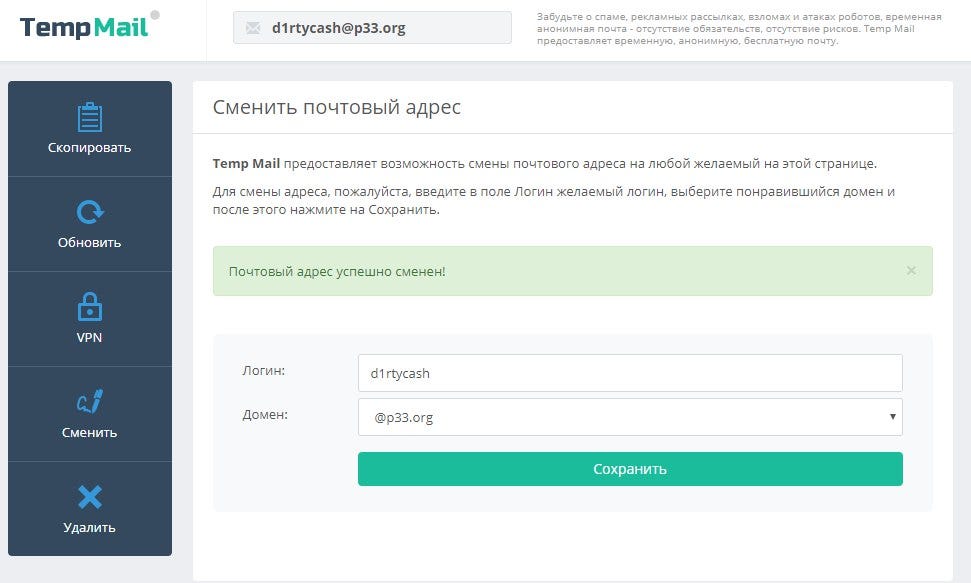Click the Логин input field
Viewport: 971px width, 583px height.
630,372
